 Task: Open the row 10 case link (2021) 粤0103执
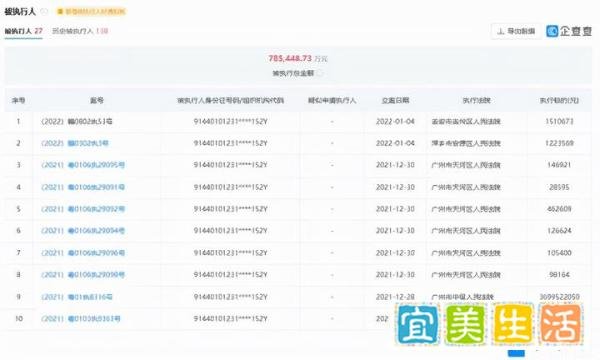tap(81, 319)
